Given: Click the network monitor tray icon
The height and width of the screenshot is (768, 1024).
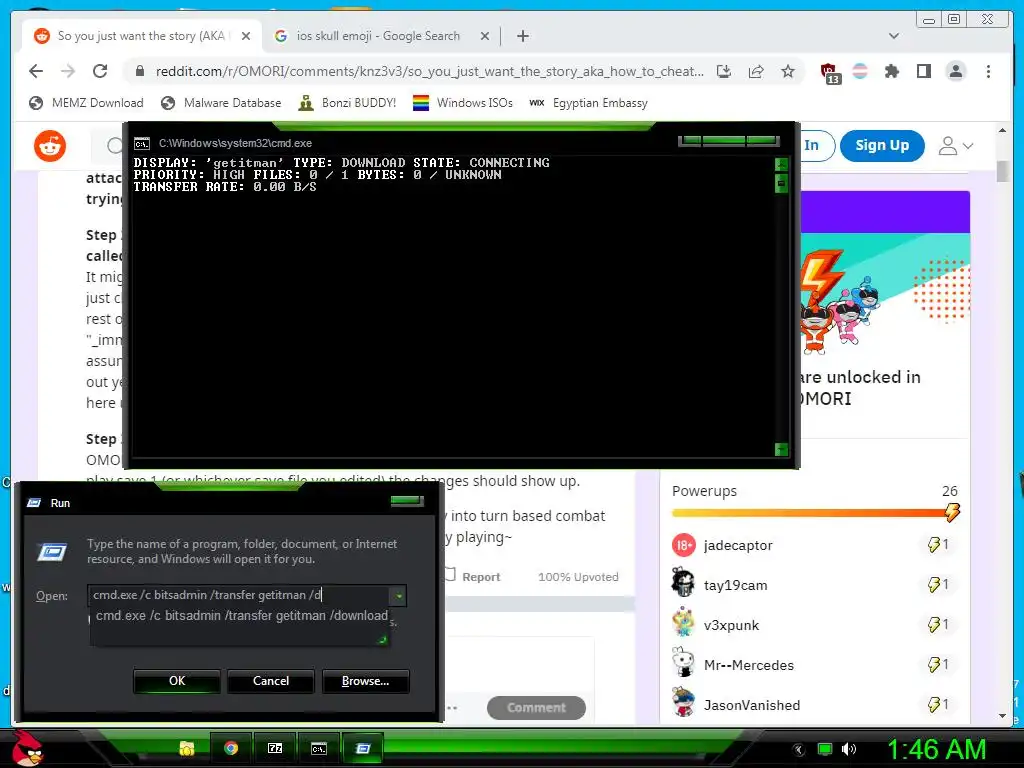Looking at the screenshot, I should tap(825, 749).
